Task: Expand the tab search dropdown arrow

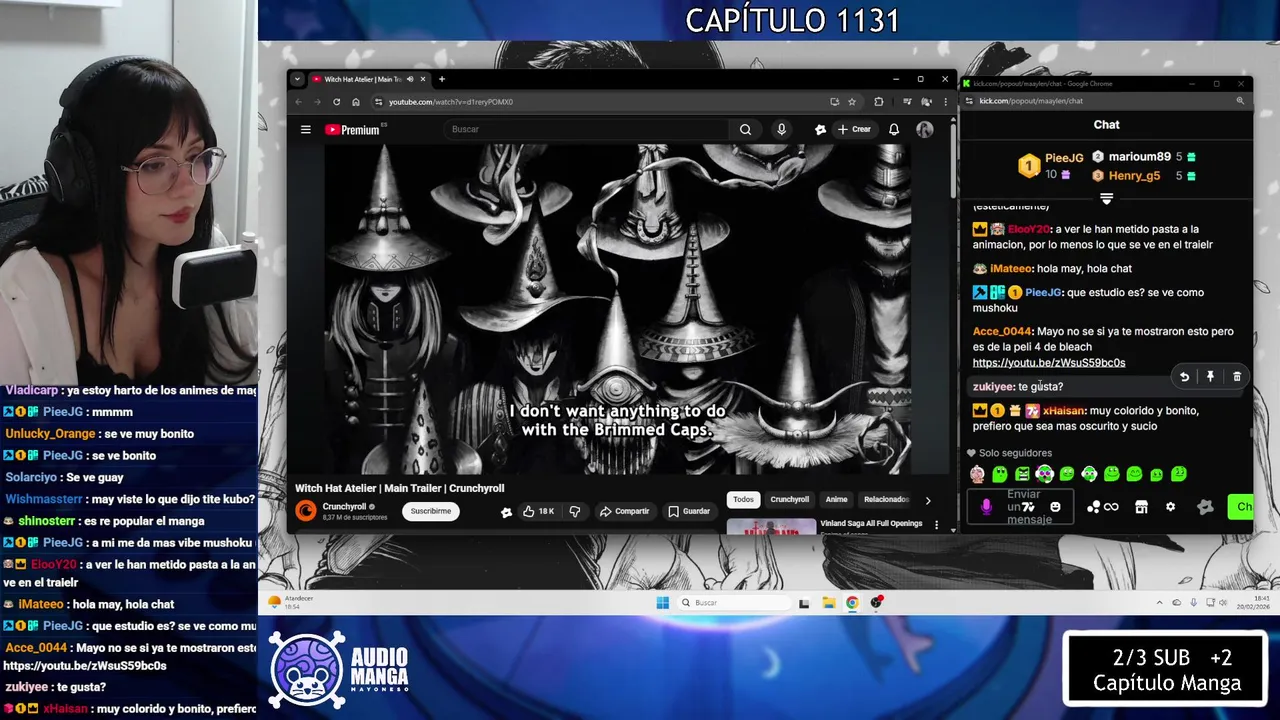Action: 297,80
